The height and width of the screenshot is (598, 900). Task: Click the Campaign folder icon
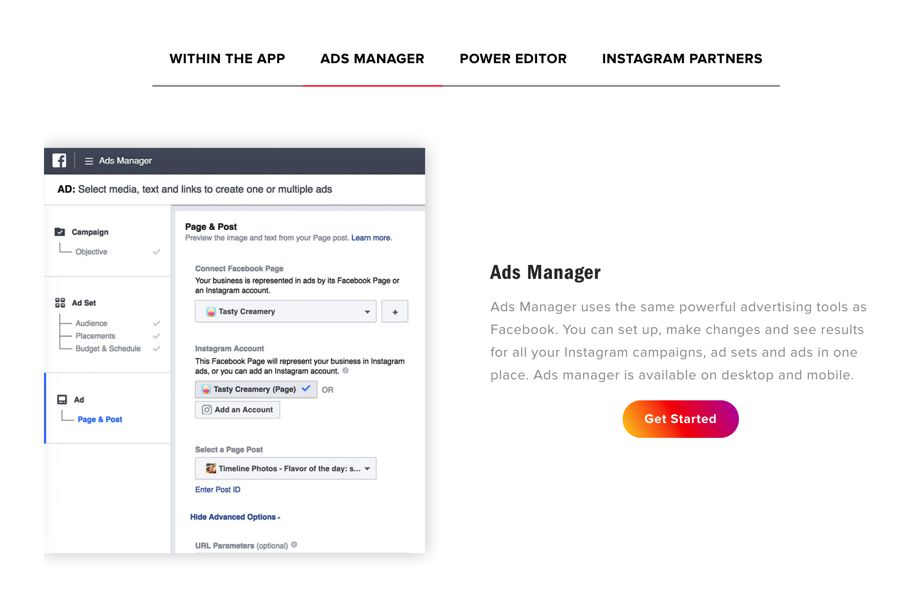point(60,232)
